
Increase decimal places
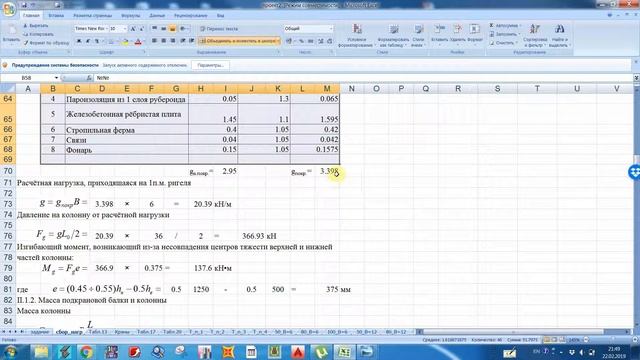click(x=320, y=41)
